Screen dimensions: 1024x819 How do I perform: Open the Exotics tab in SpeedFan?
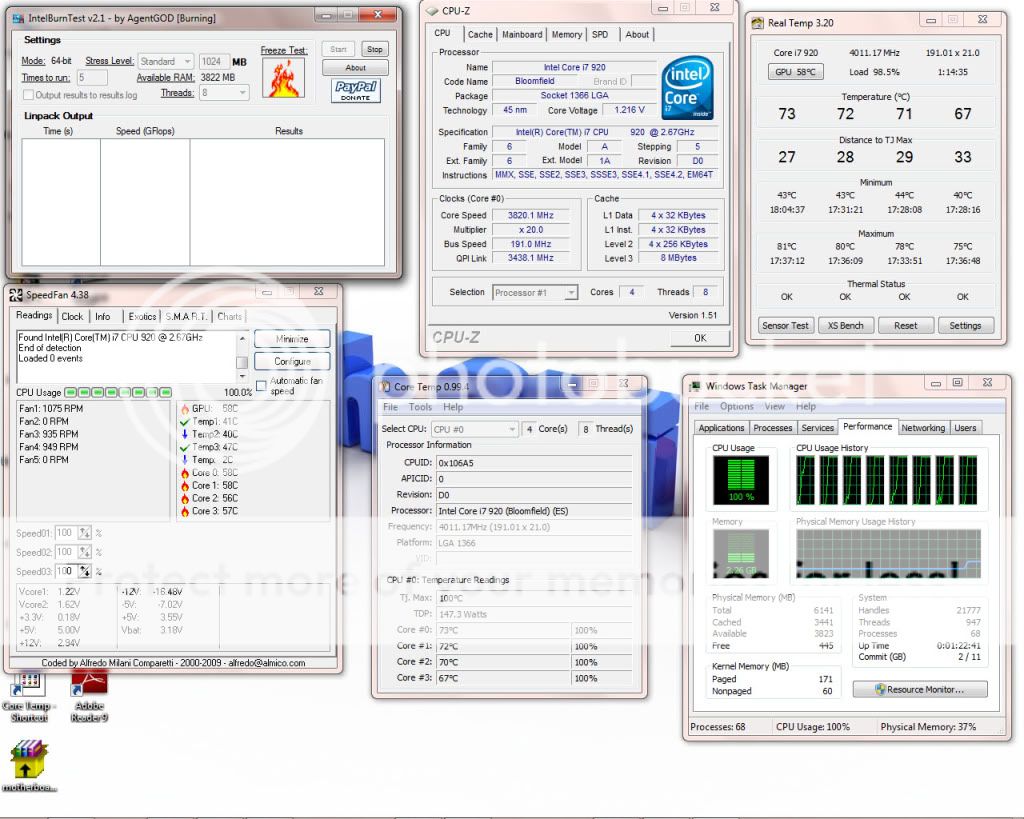click(142, 317)
